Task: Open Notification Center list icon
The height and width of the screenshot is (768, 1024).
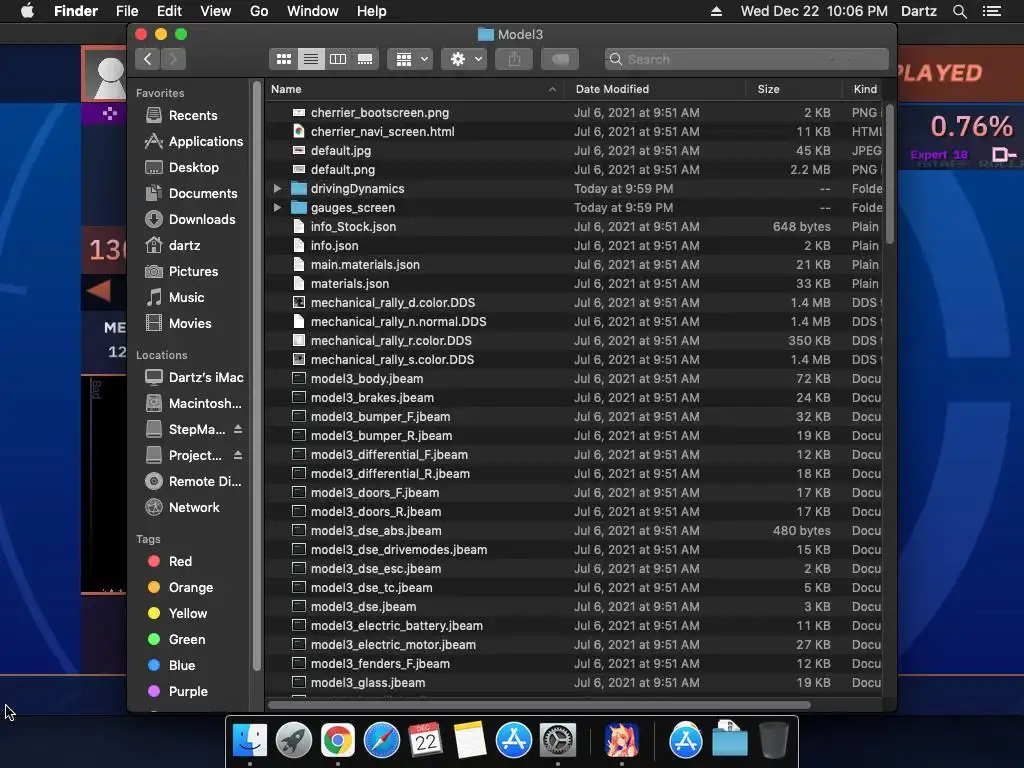Action: 992,11
